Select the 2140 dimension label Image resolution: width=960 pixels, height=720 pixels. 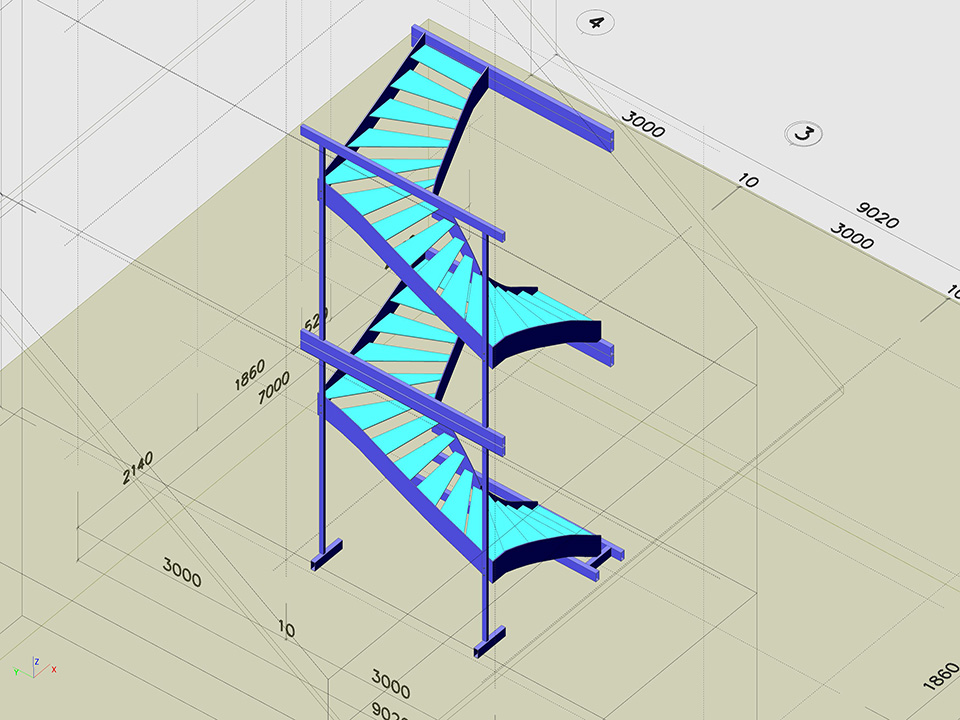pos(138,467)
